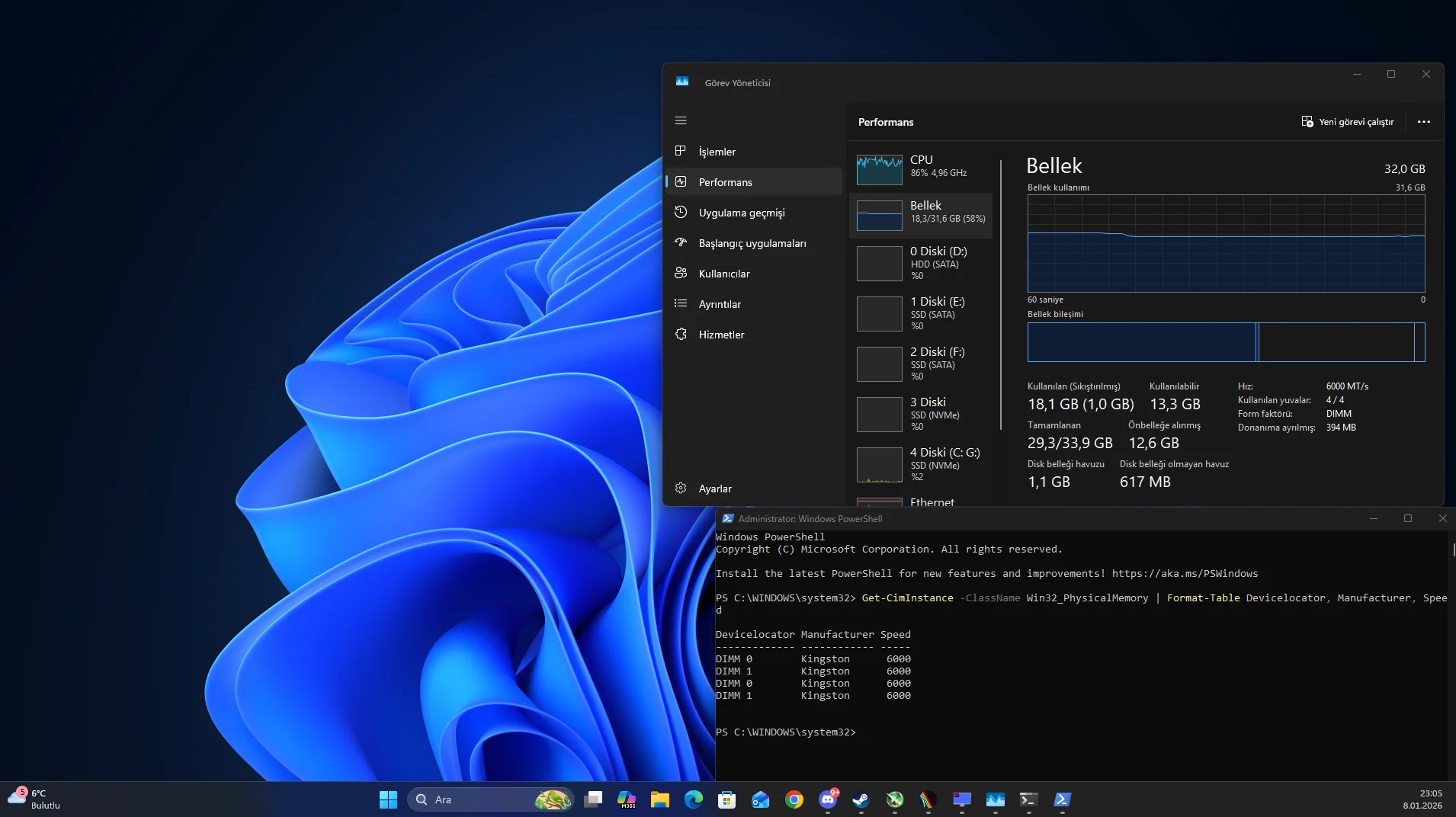Switch to Ayrıntılar view
Viewport: 1456px width, 817px height.
click(x=719, y=304)
